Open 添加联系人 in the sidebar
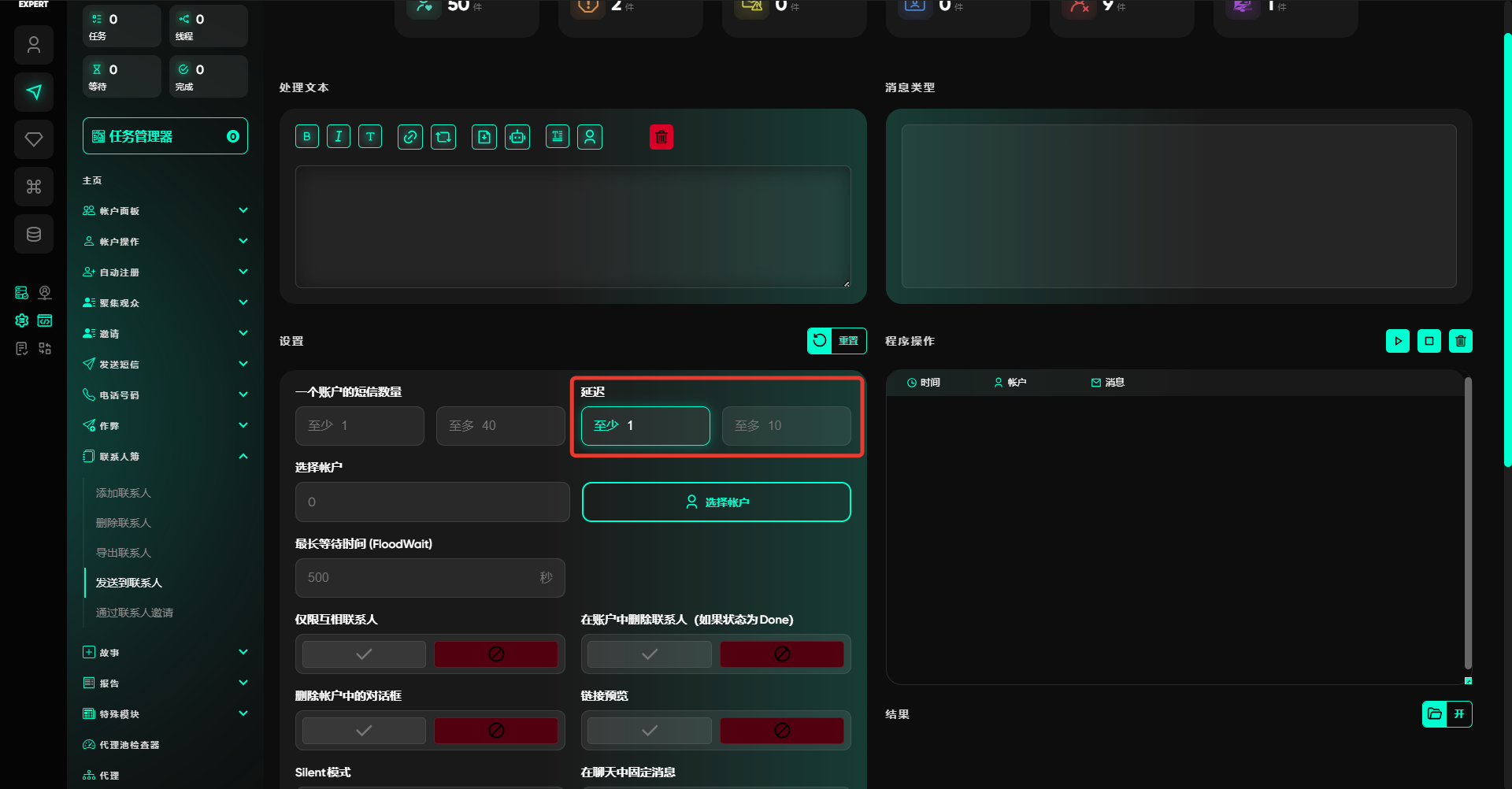 (x=124, y=493)
